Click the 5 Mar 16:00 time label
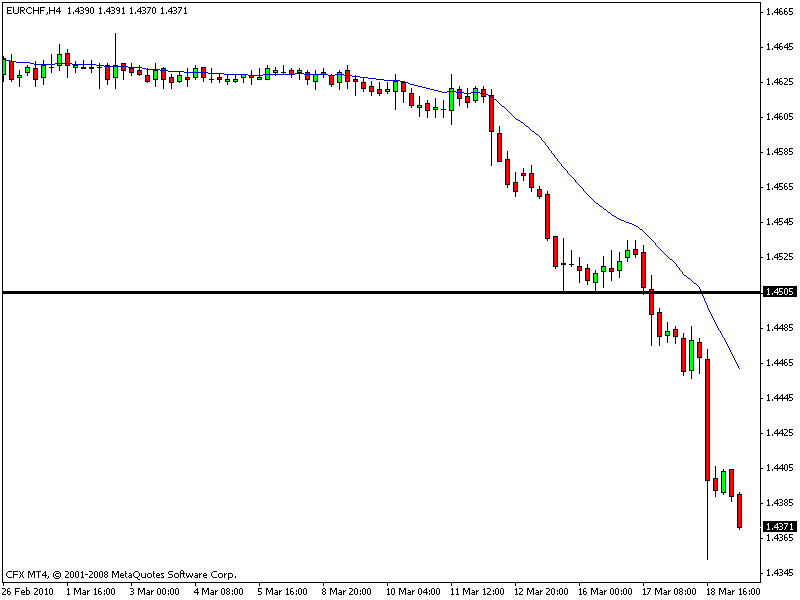The image size is (800, 600). click(x=283, y=590)
